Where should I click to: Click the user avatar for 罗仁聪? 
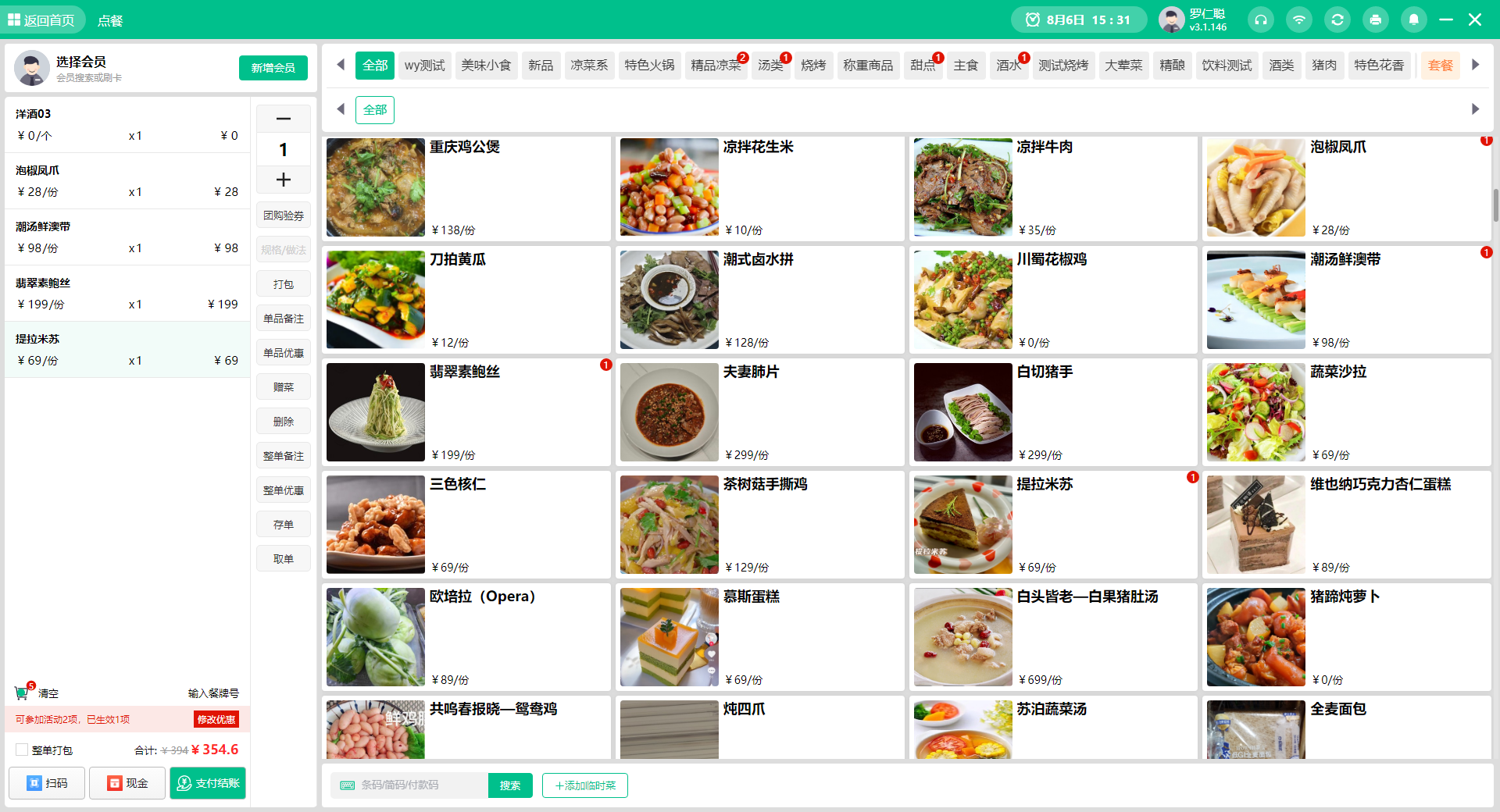point(1170,20)
